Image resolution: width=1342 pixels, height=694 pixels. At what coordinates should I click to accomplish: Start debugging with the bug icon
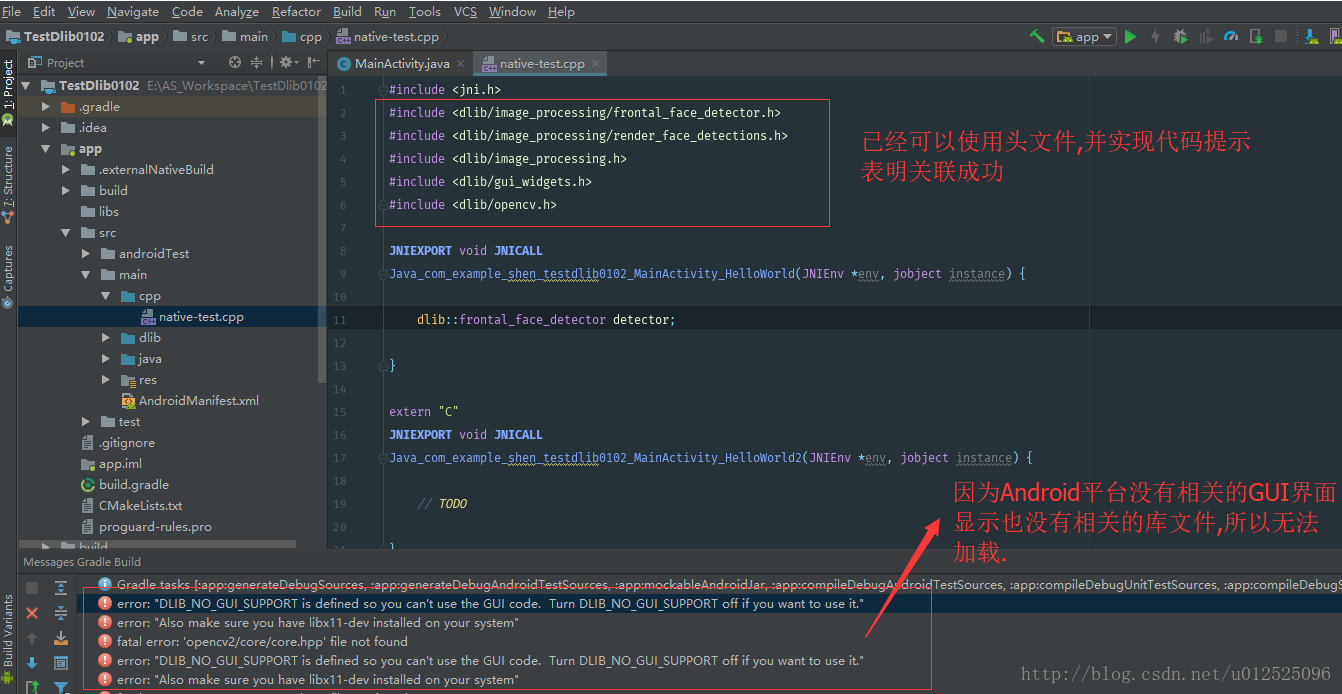point(1180,36)
